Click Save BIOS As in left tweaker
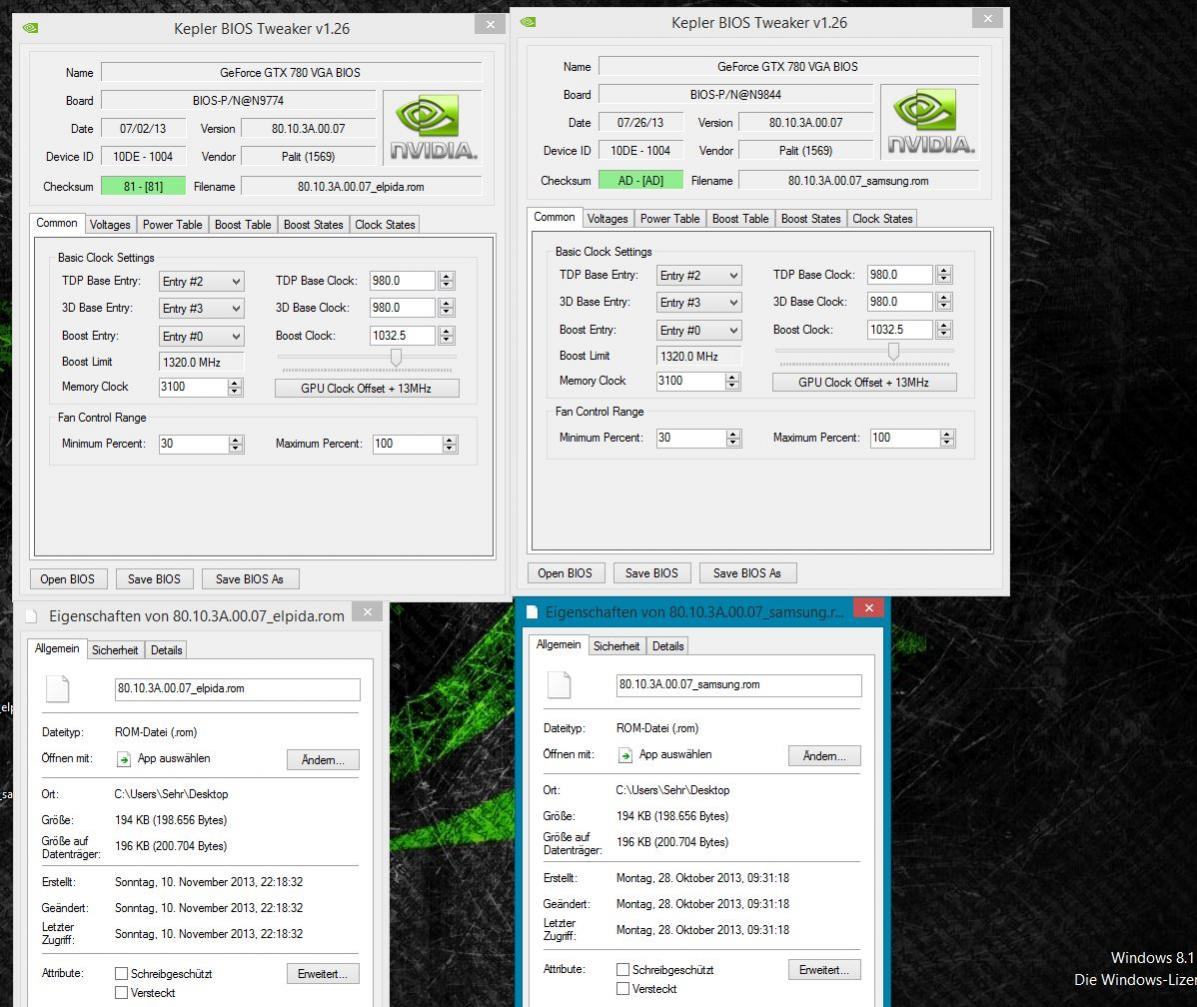 click(250, 579)
